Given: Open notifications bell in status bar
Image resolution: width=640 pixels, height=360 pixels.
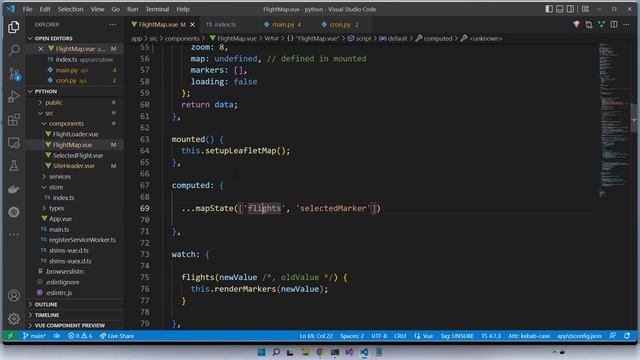Looking at the screenshot, I should (627, 336).
